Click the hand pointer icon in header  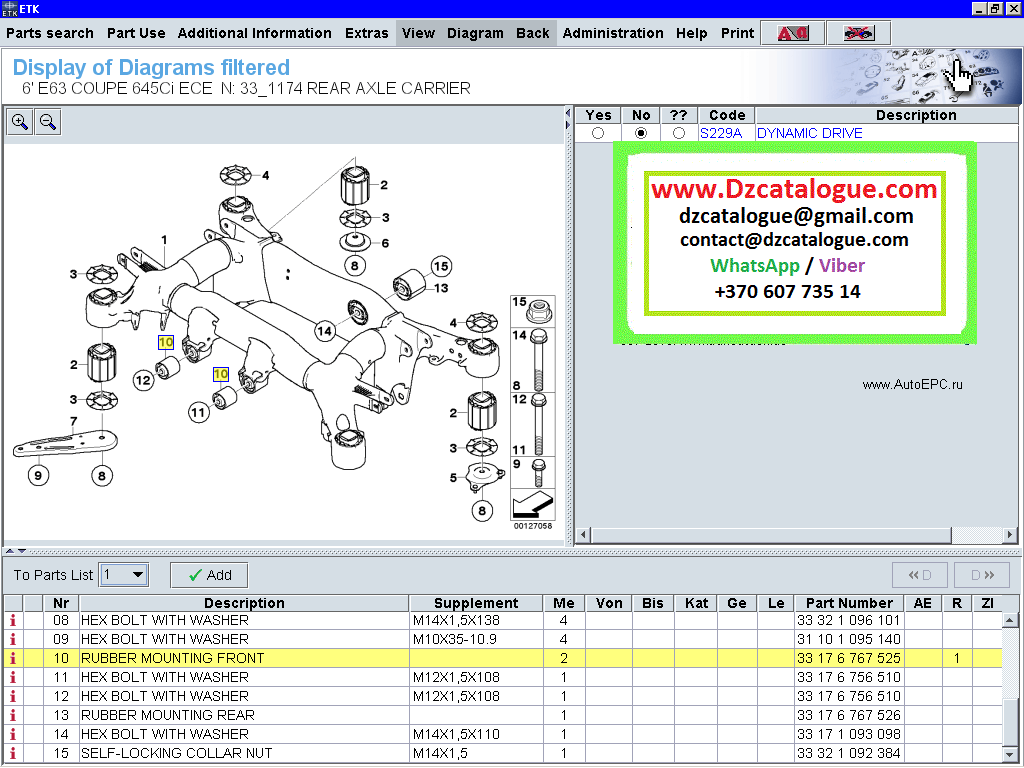959,76
